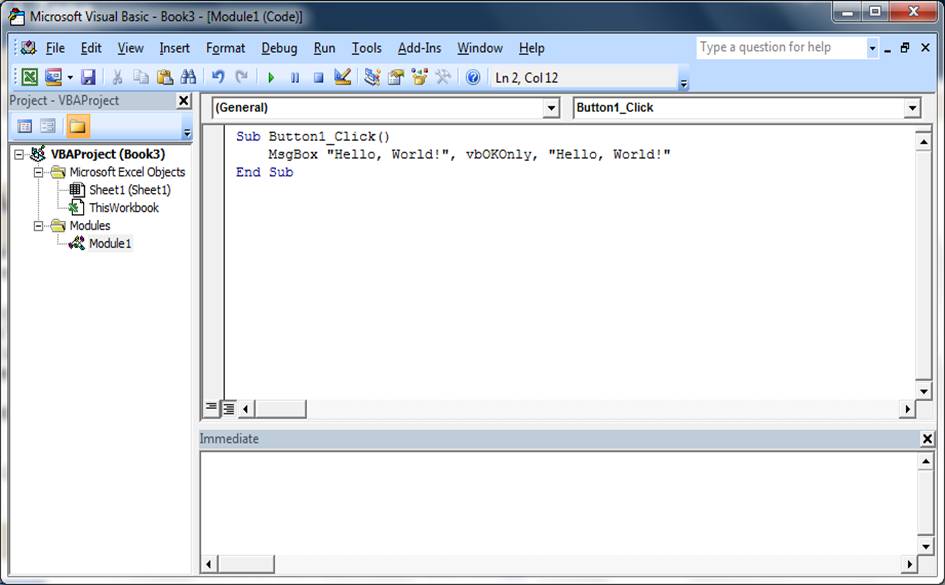The width and height of the screenshot is (945, 585).
Task: Open the Insert object dropdown arrow
Action: click(x=70, y=77)
